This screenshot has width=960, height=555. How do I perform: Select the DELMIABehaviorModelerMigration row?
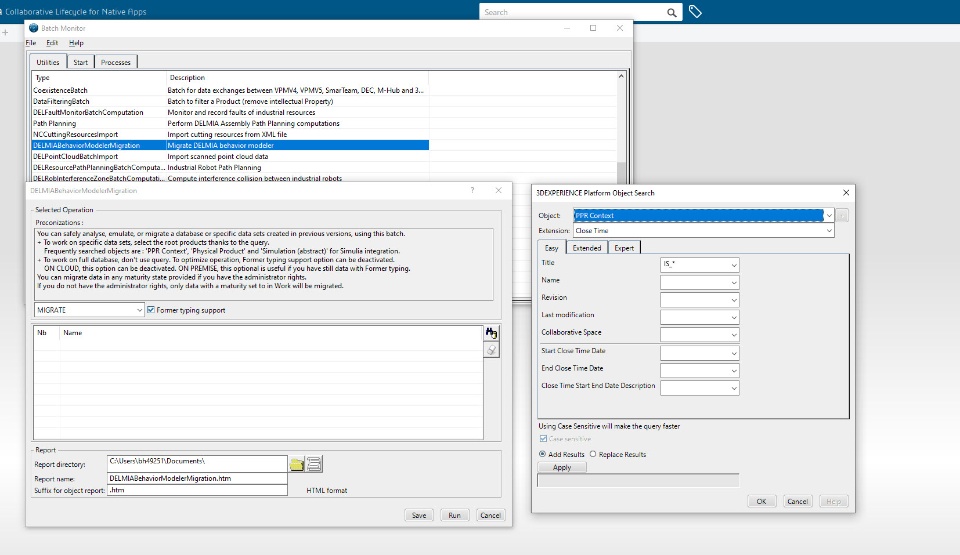[x=230, y=145]
